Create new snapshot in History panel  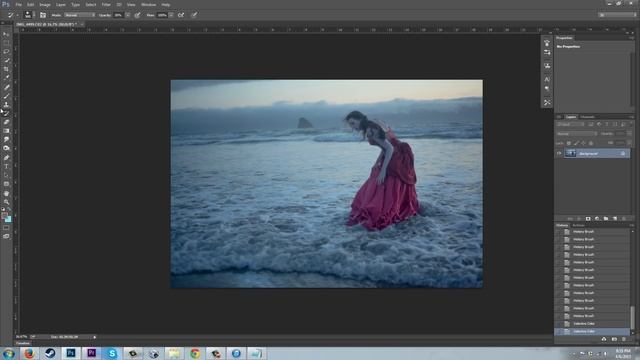click(614, 339)
